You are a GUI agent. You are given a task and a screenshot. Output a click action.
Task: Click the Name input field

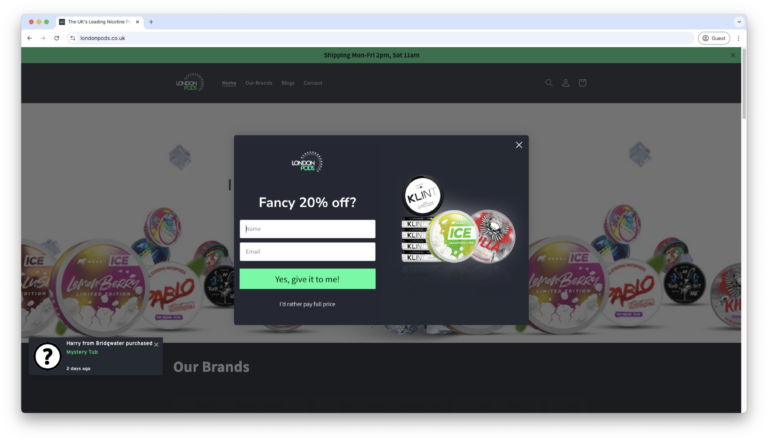(x=308, y=229)
